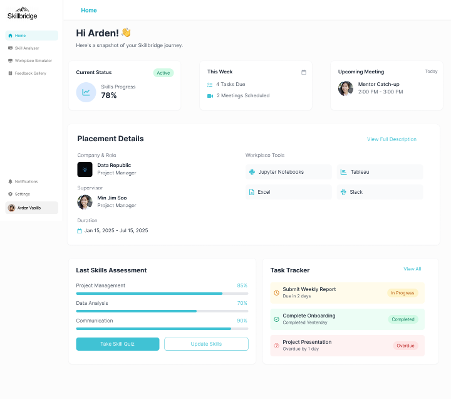Click the calendar icon in the This Week card

(x=304, y=72)
